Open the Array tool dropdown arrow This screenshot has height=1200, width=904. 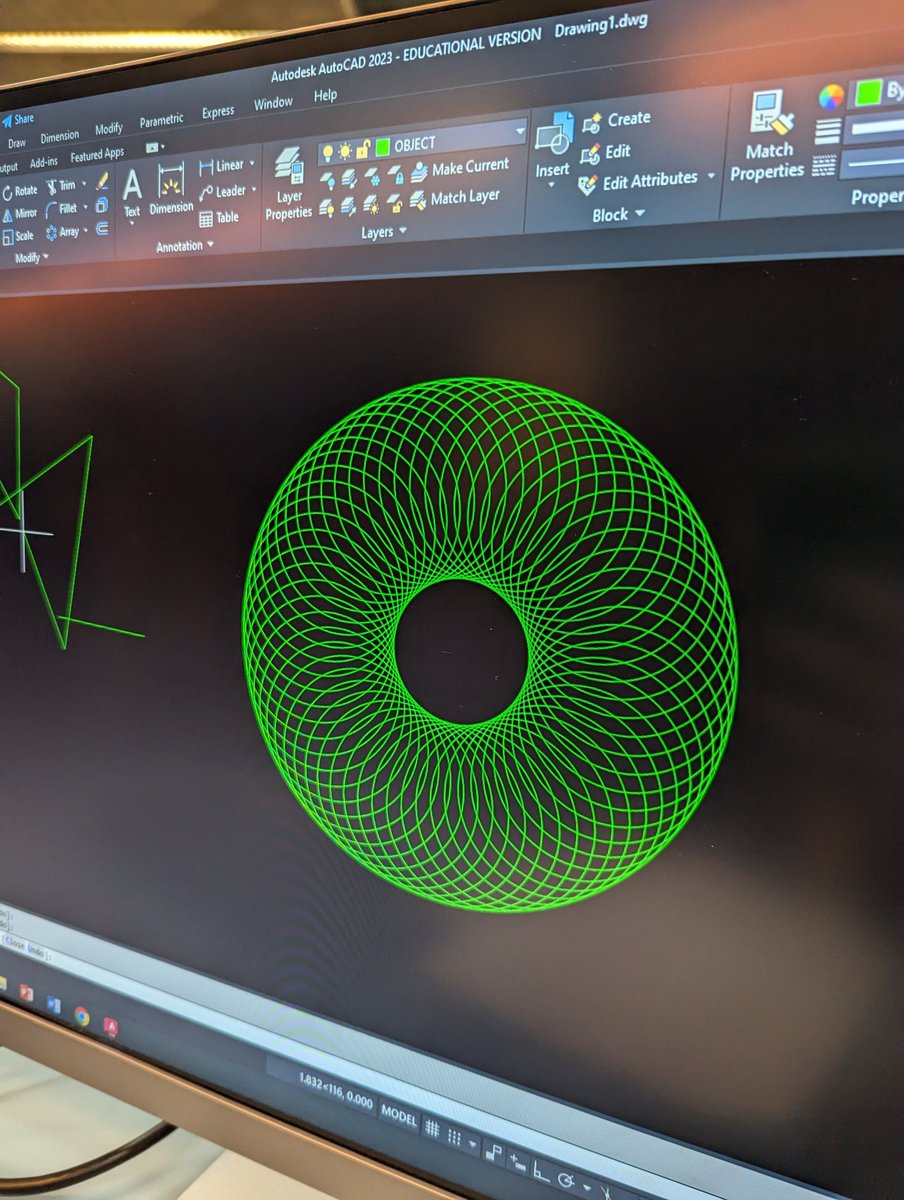click(86, 230)
